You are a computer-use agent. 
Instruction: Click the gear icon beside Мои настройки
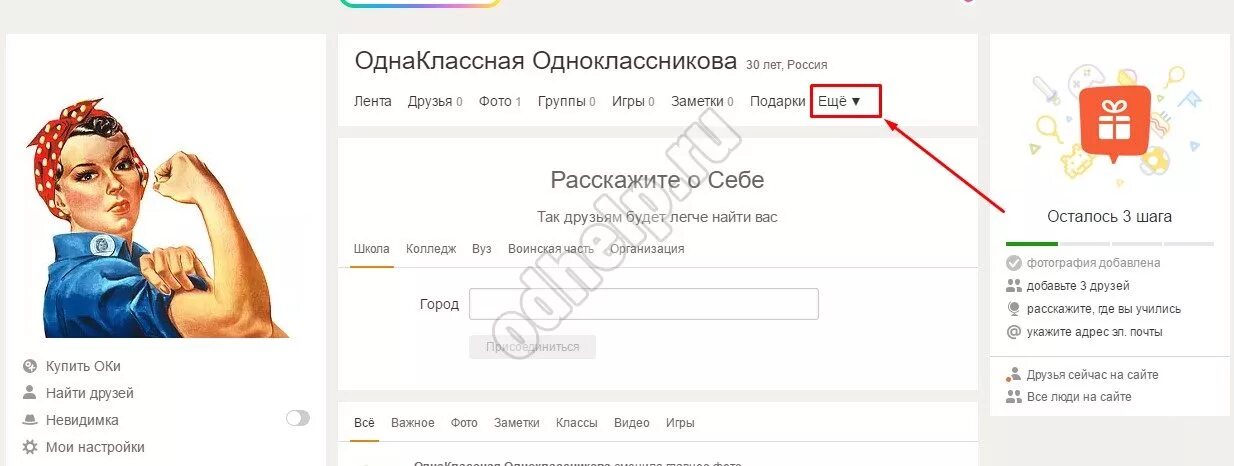[x=30, y=447]
